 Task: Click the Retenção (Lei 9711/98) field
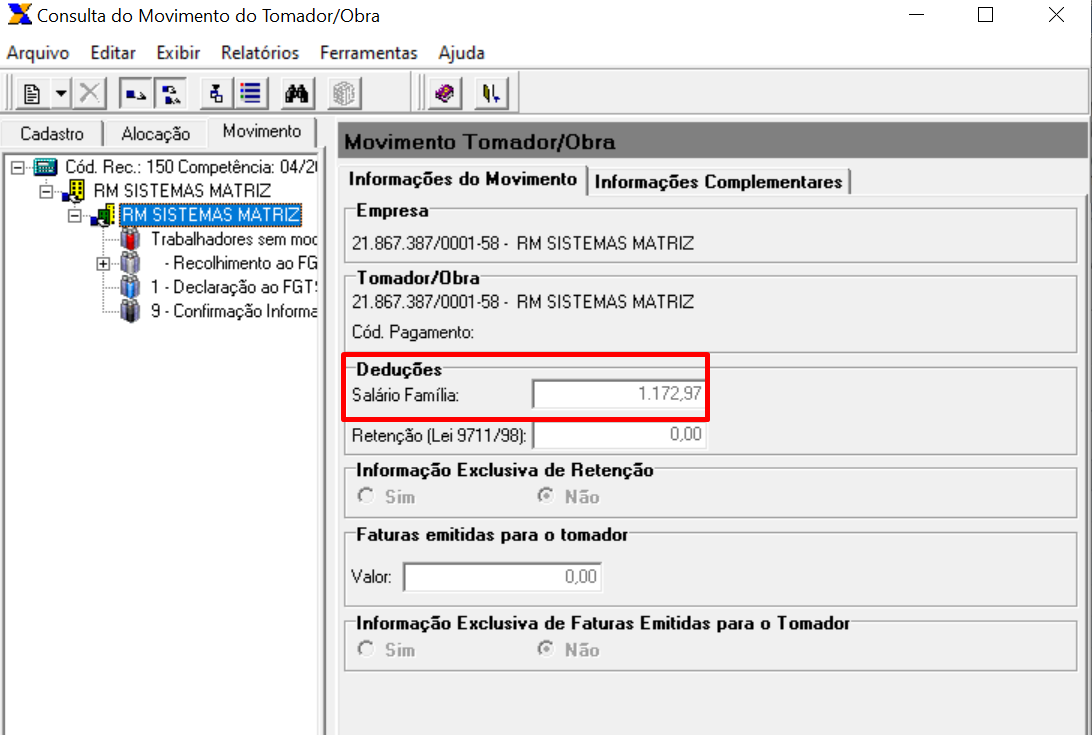(x=620, y=435)
